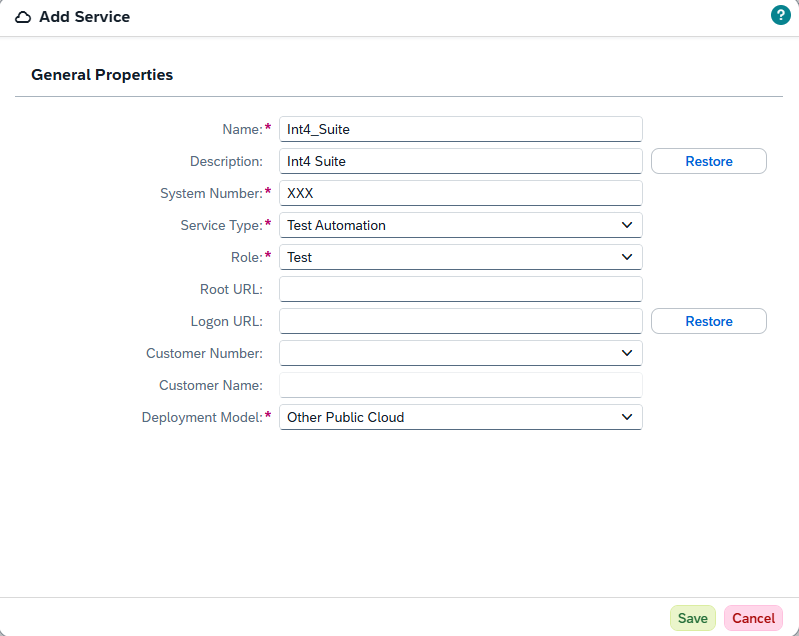Viewport: 799px width, 636px height.
Task: Click the cloud icon beside Add Service
Action: 22,17
